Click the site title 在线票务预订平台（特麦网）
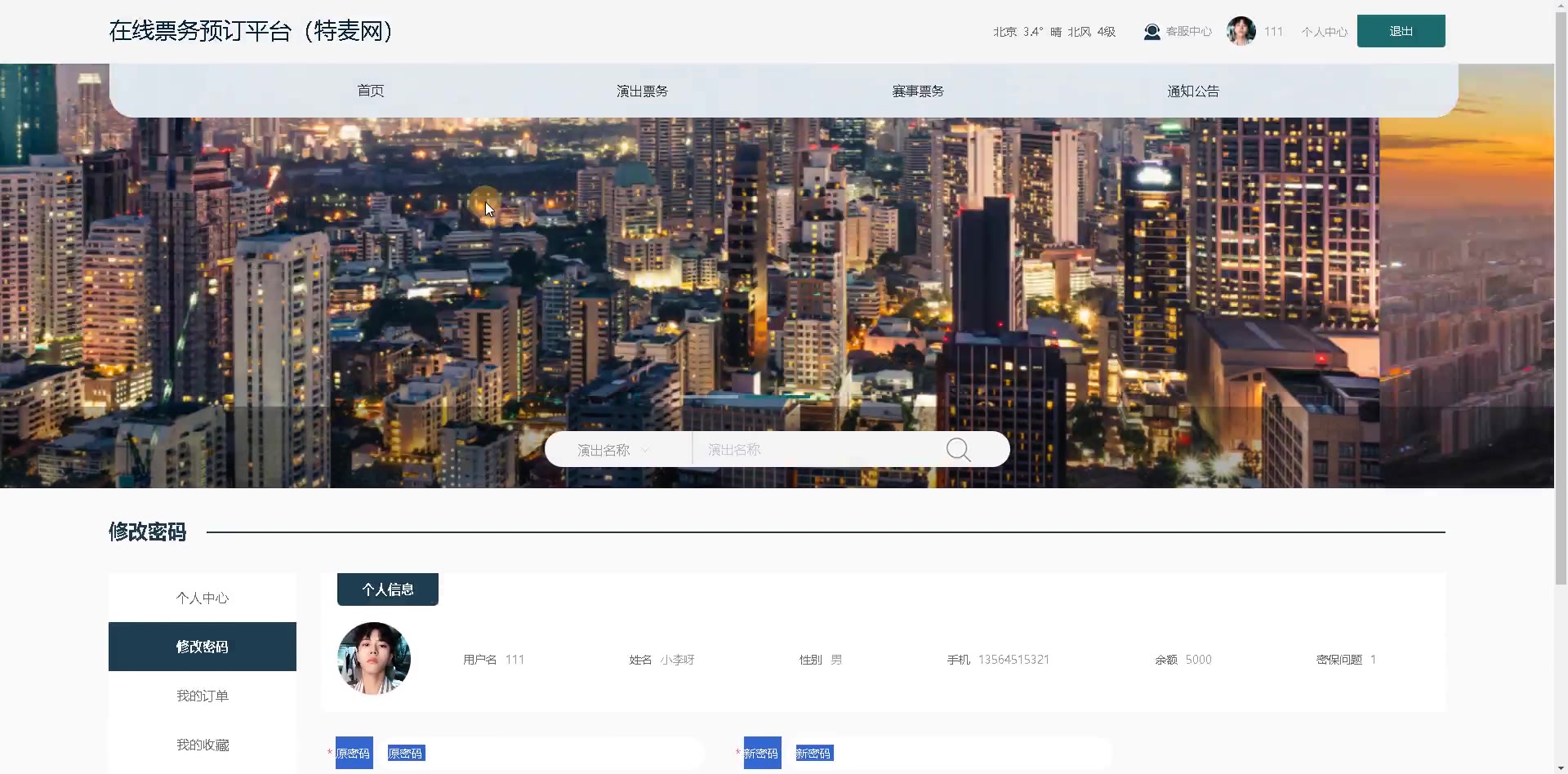Screen dimensions: 1568x774 tap(251, 31)
